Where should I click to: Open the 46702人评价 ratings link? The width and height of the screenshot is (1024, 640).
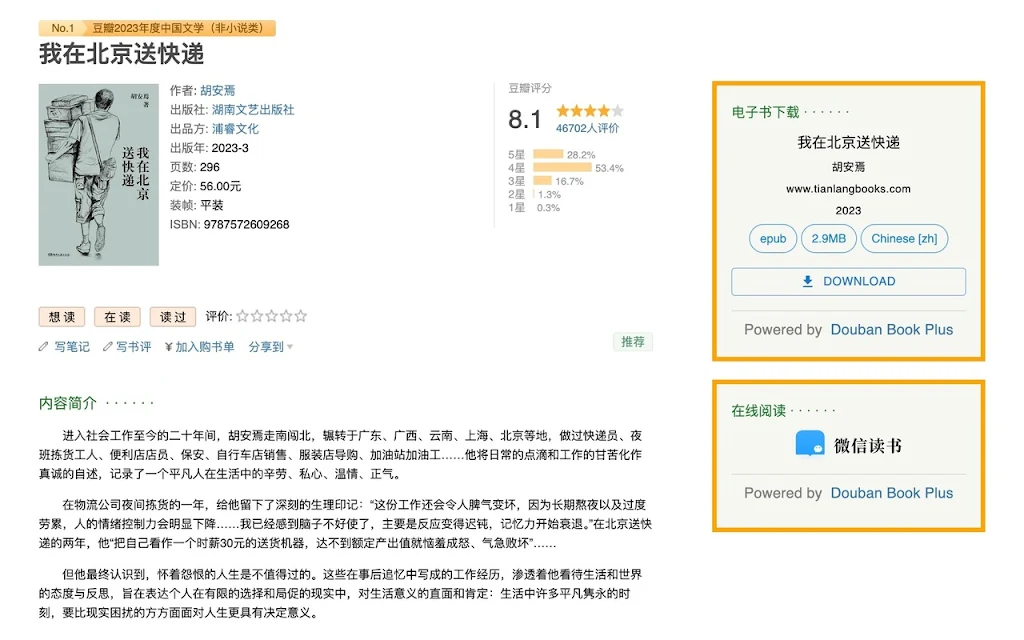(x=587, y=128)
